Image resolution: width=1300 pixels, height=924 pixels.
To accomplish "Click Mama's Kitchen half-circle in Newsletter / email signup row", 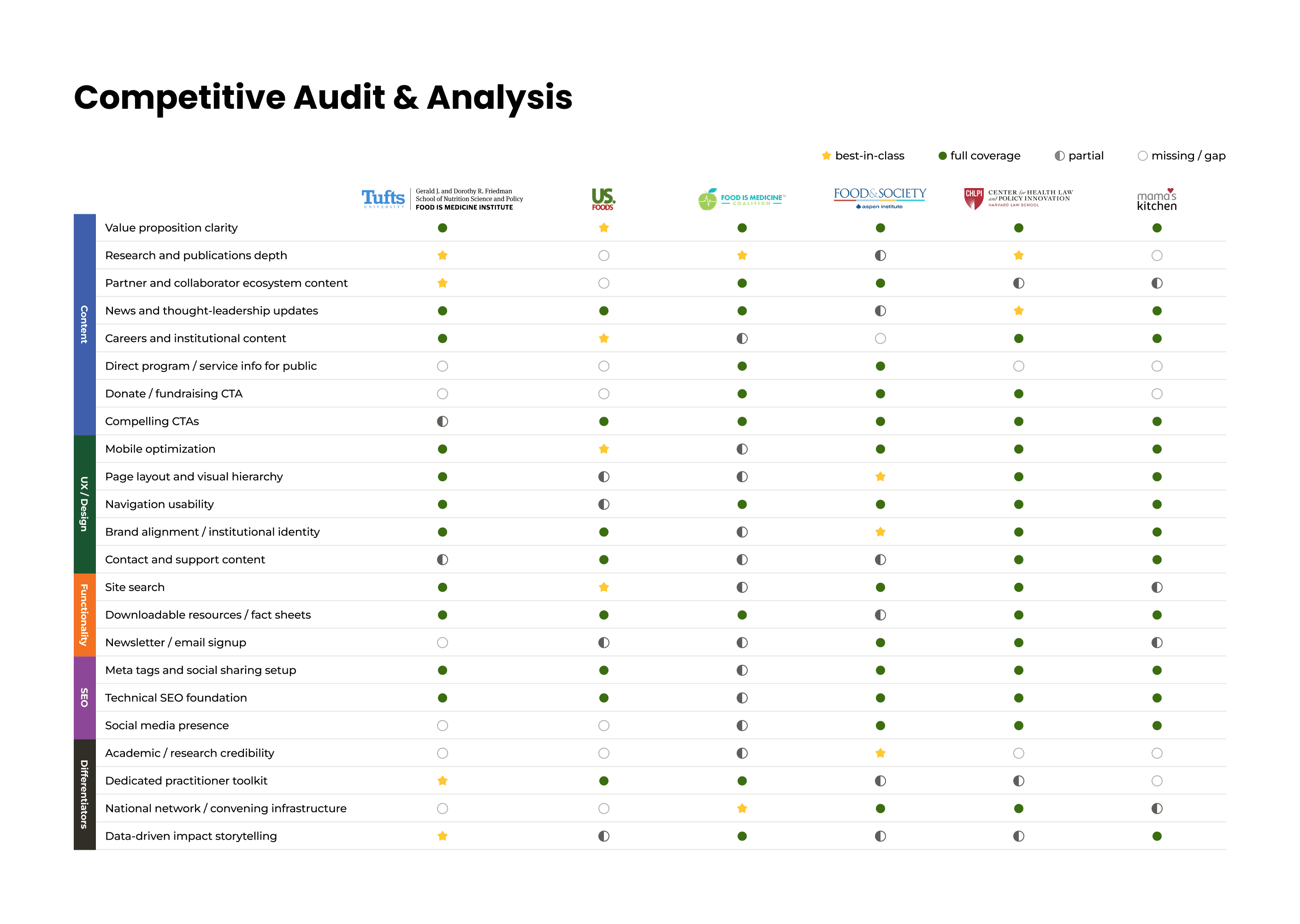I will pos(1157,642).
